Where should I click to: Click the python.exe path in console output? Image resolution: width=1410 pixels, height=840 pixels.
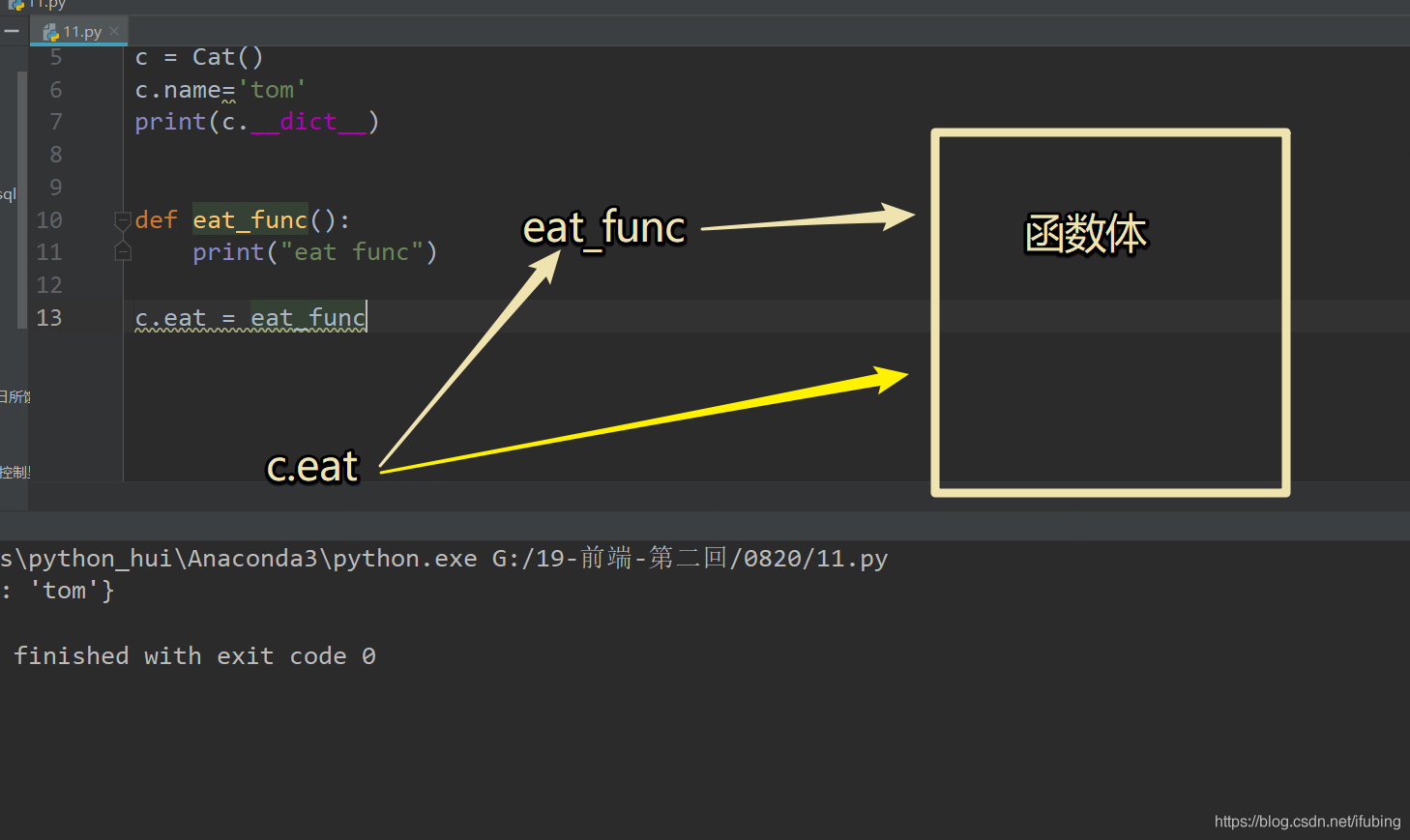(x=239, y=559)
